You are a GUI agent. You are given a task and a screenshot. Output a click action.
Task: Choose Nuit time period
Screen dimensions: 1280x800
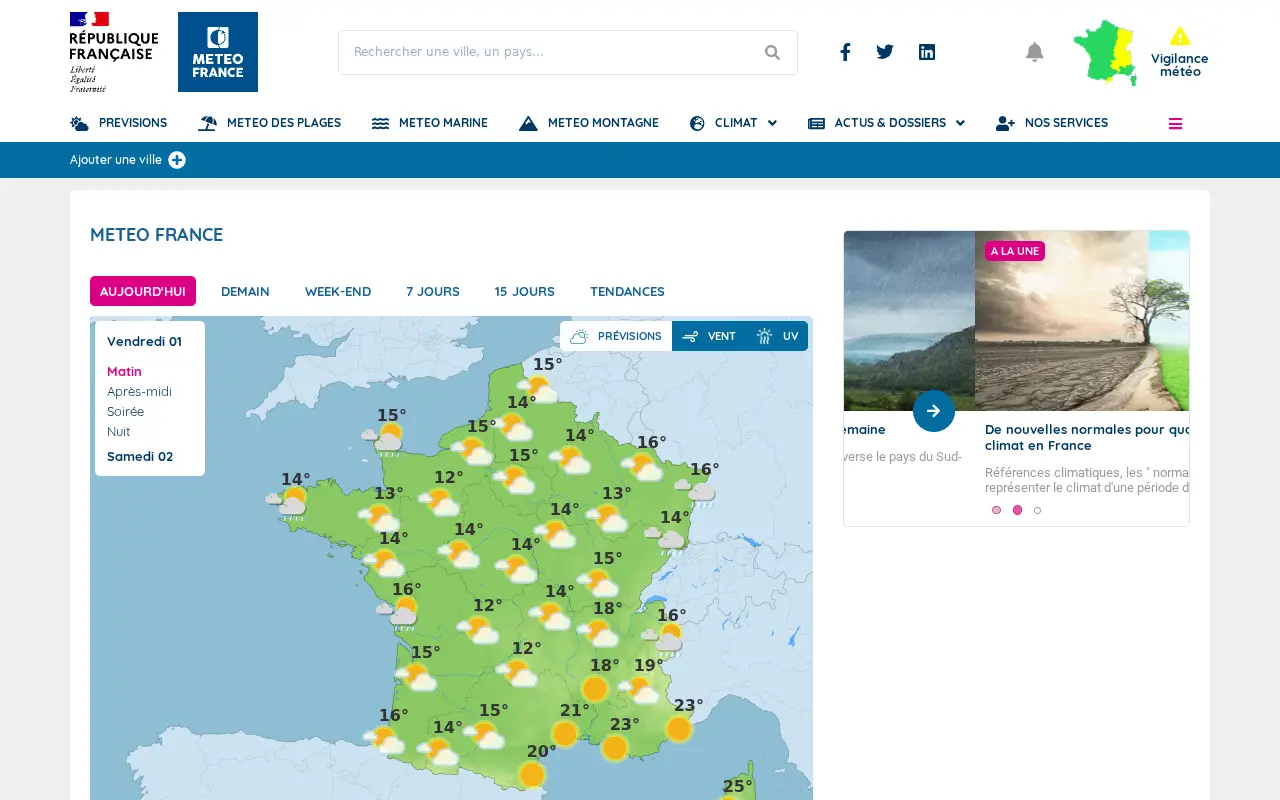pos(118,431)
